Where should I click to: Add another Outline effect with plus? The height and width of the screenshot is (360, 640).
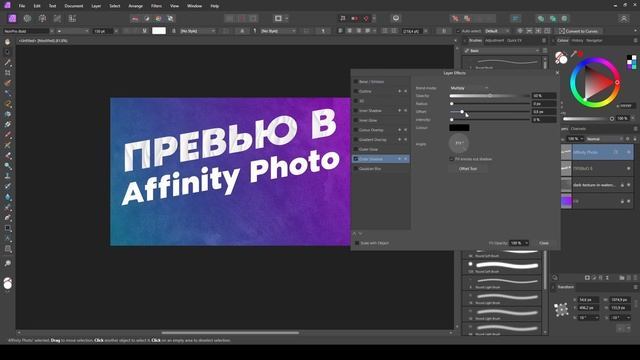pos(400,91)
